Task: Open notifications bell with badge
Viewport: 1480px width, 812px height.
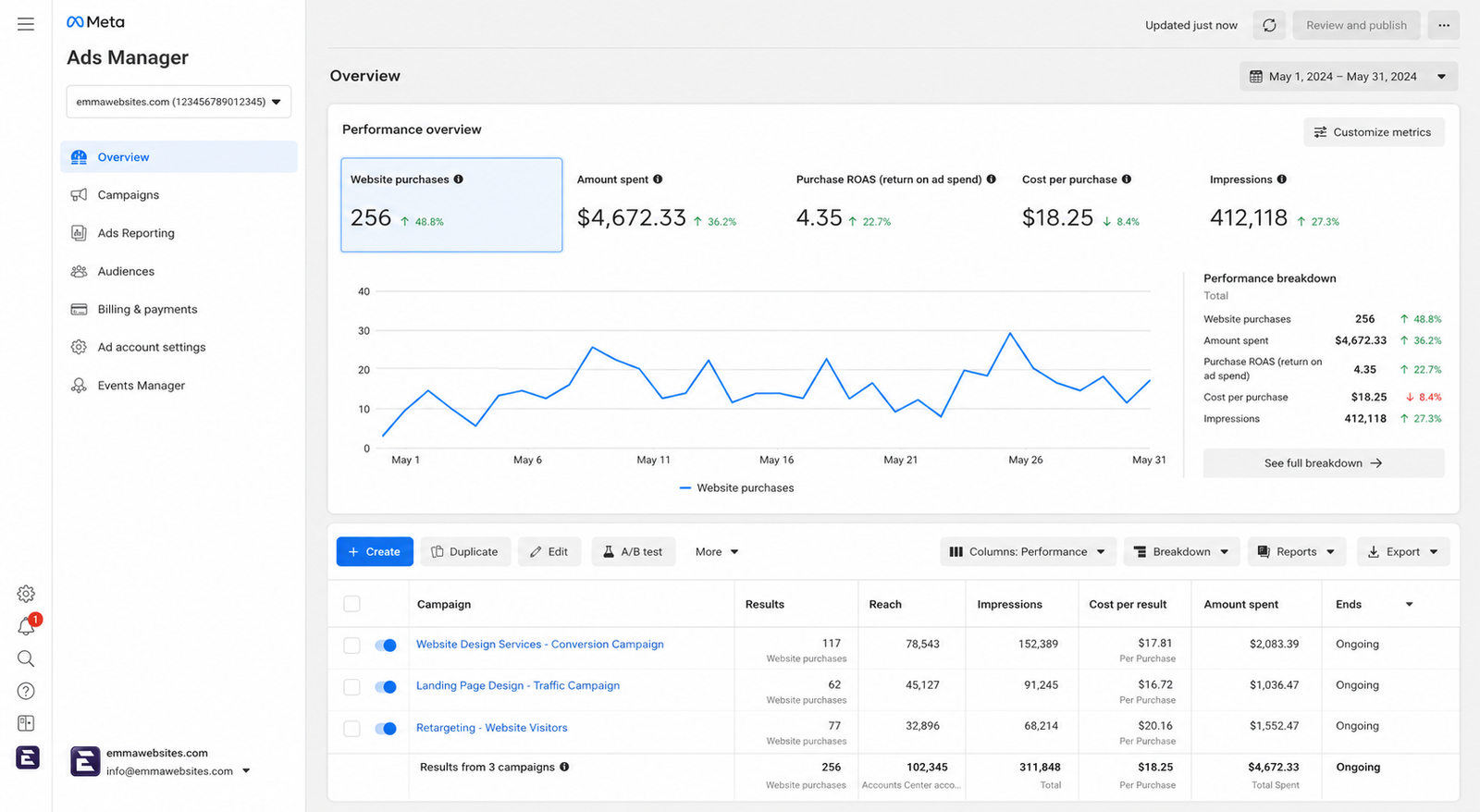Action: click(27, 625)
